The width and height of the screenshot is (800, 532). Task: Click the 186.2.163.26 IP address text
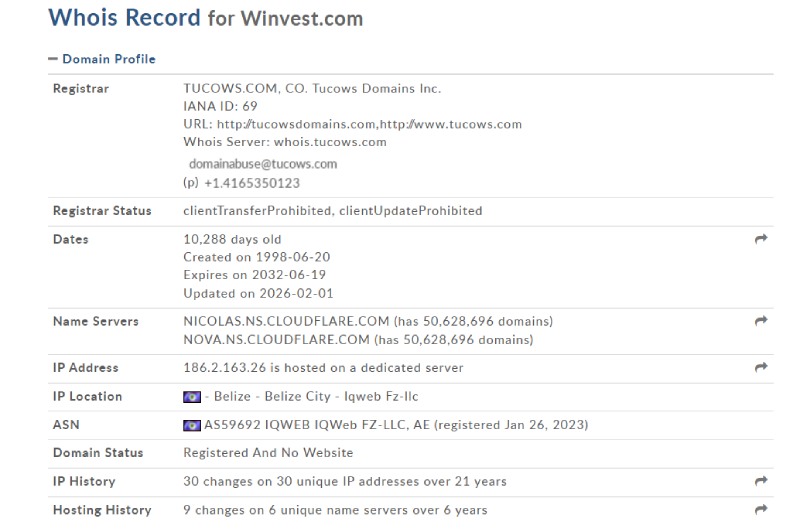click(224, 368)
